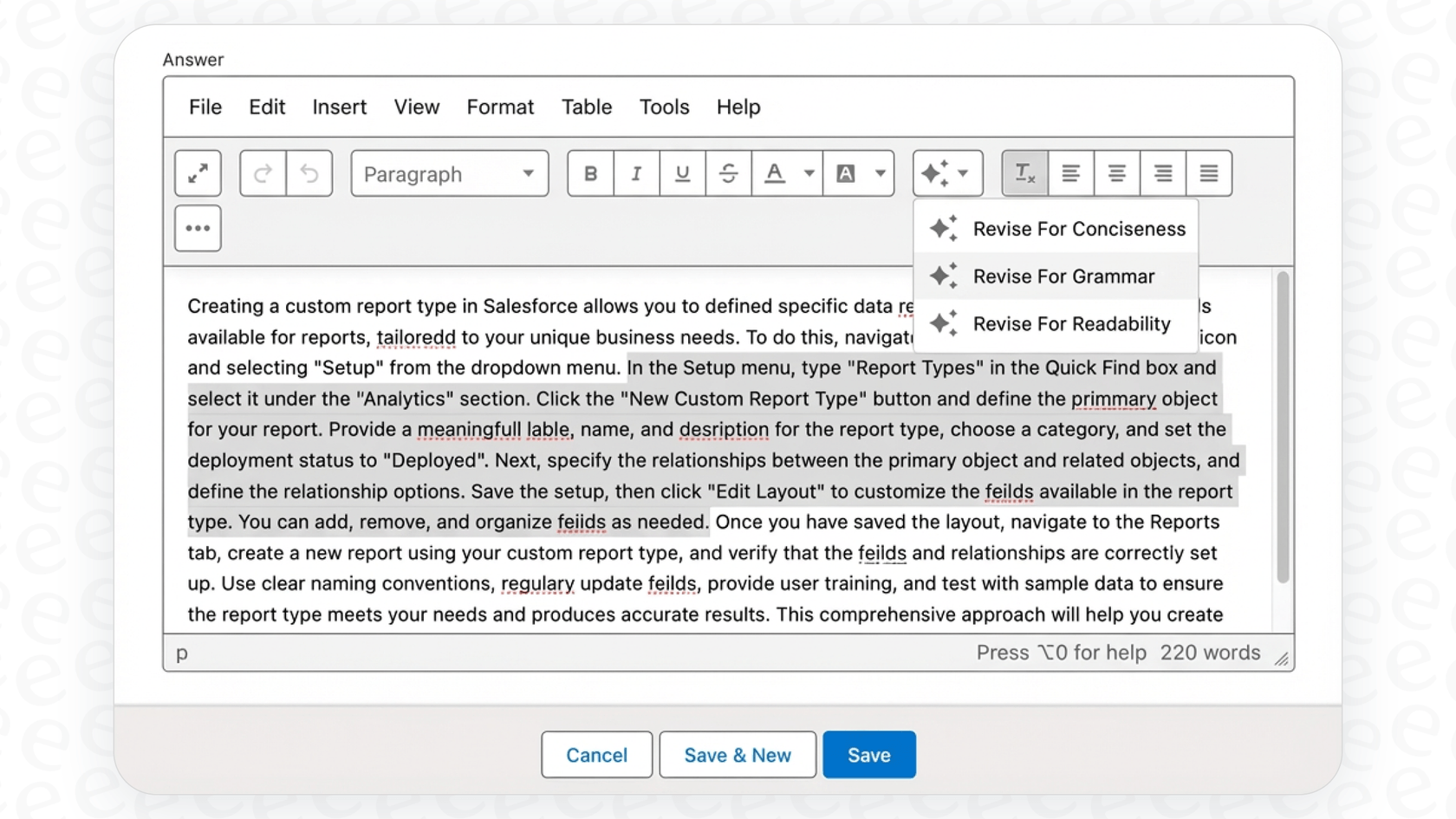This screenshot has width=1456, height=819.
Task: Apply Italic formatting
Action: tap(636, 173)
